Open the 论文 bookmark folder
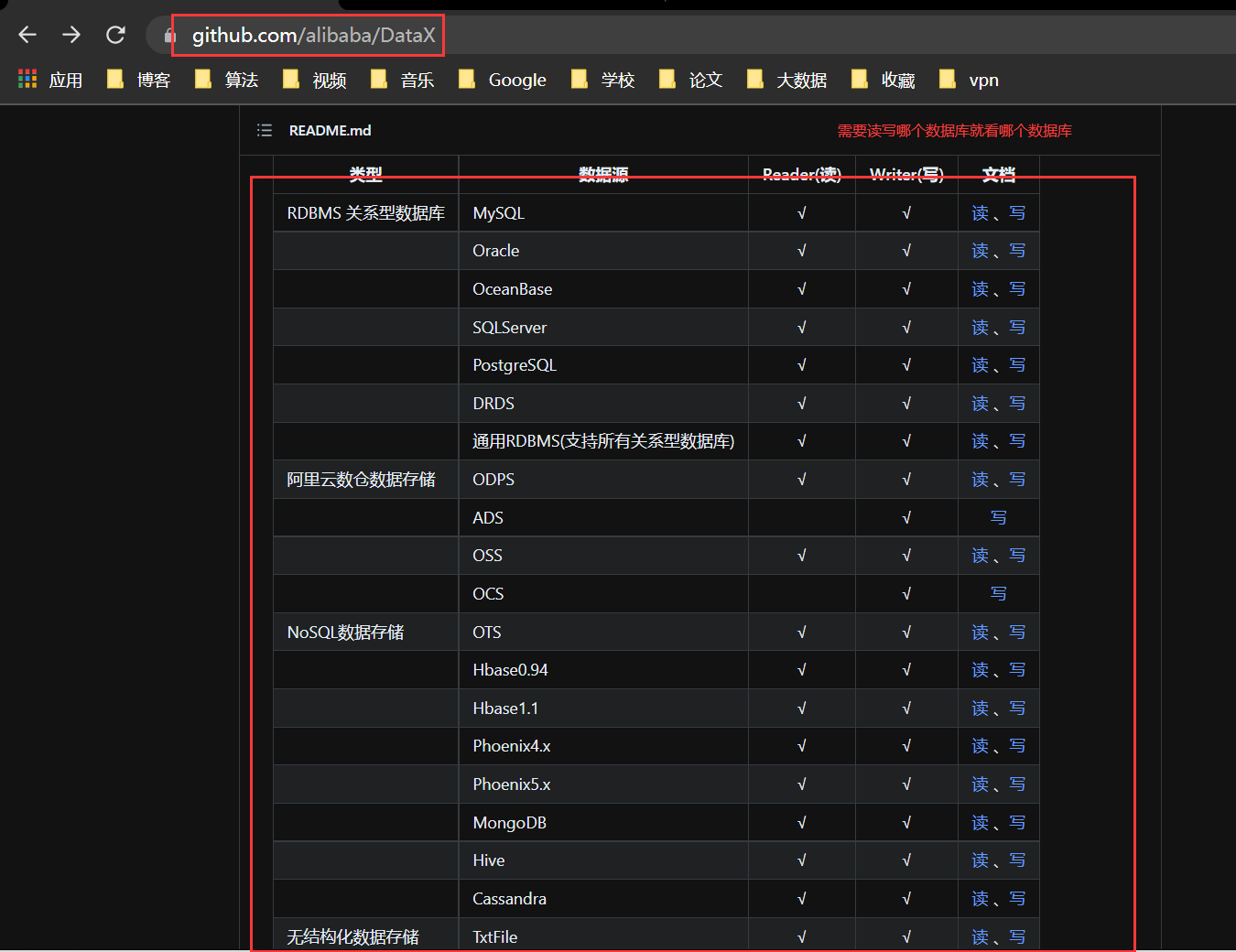Image resolution: width=1236 pixels, height=952 pixels. pos(691,80)
